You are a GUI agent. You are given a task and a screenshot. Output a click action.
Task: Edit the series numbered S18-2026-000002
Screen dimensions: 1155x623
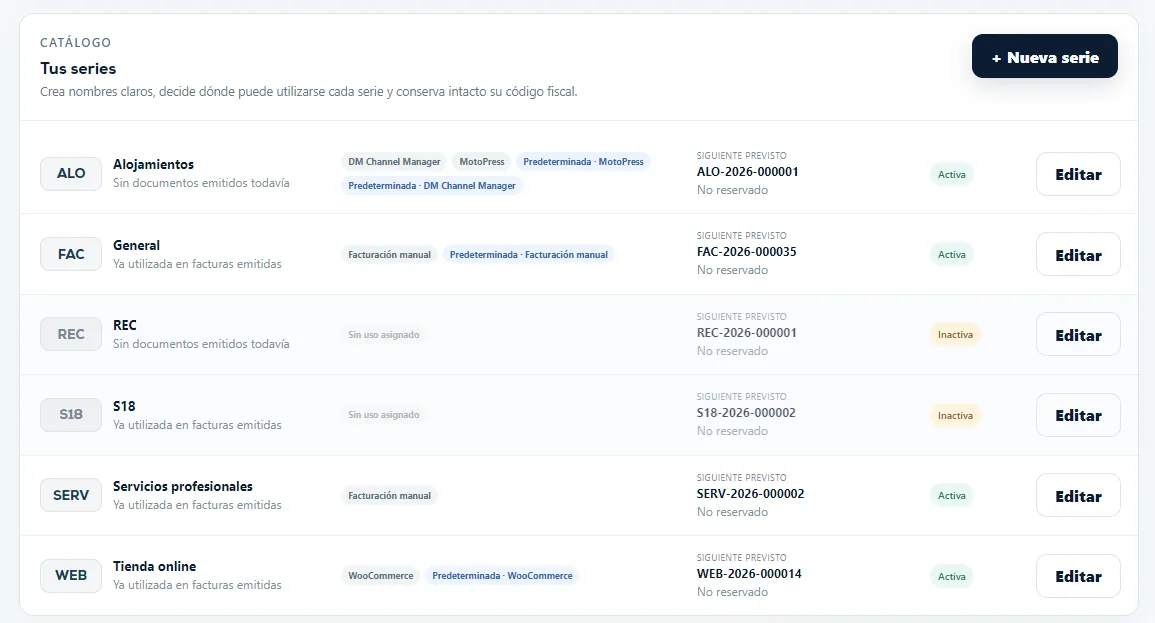coord(1078,415)
